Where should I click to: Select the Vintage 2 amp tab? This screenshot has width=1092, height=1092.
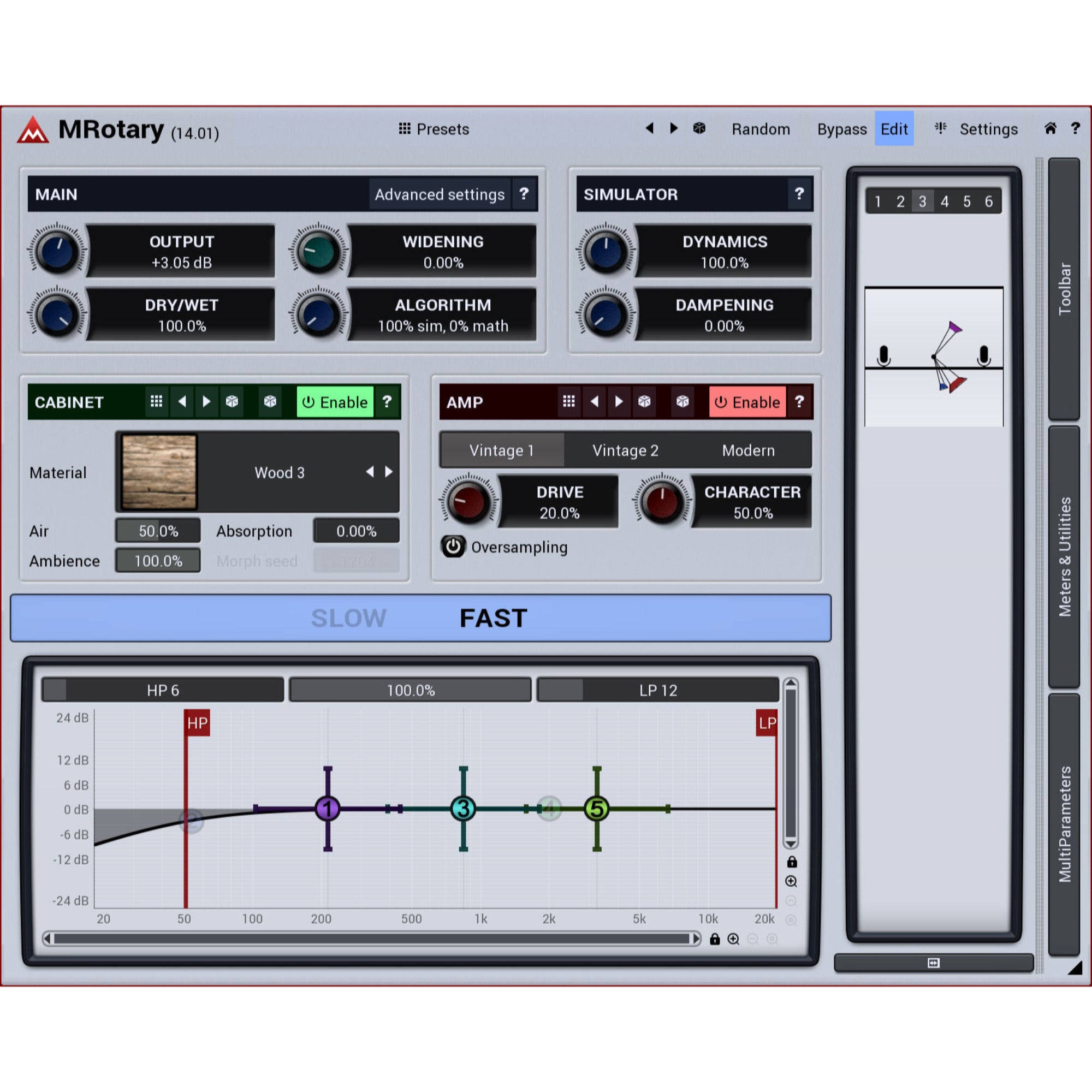pyautogui.click(x=625, y=450)
